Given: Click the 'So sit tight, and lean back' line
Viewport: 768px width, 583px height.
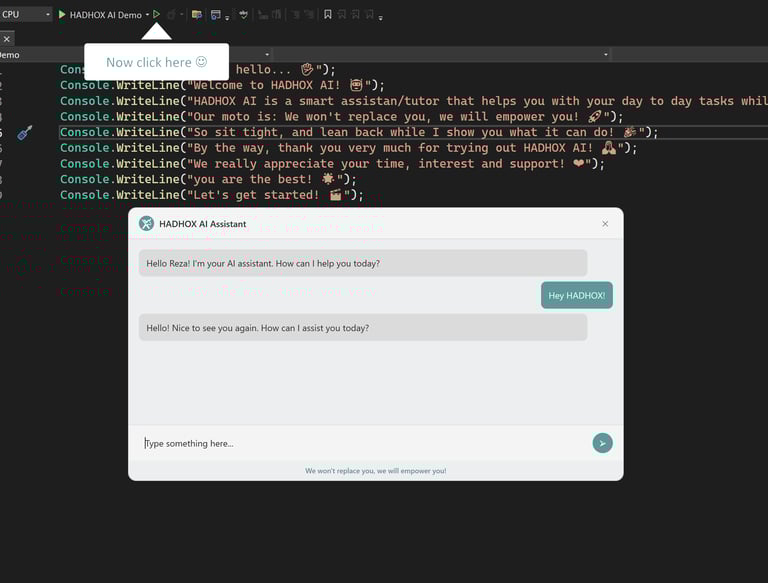Looking at the screenshot, I should click(x=359, y=132).
